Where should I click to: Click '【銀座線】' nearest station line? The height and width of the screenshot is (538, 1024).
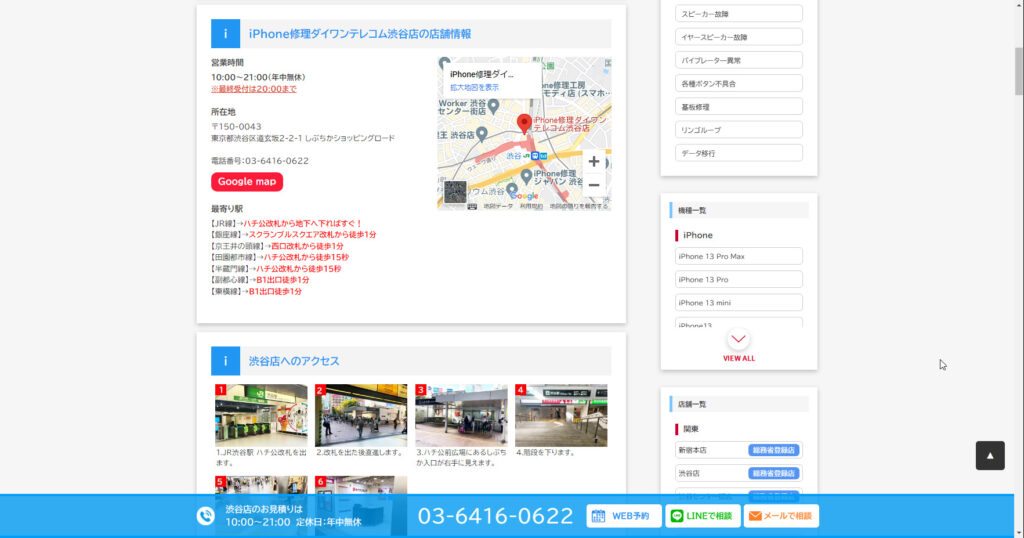(293, 234)
